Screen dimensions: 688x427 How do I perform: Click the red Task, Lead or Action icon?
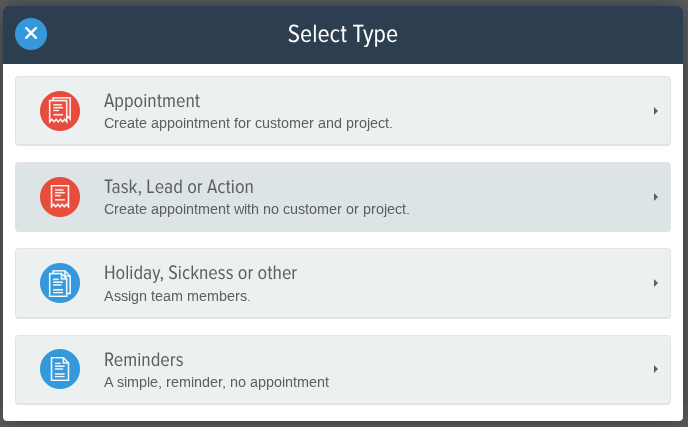[x=60, y=197]
